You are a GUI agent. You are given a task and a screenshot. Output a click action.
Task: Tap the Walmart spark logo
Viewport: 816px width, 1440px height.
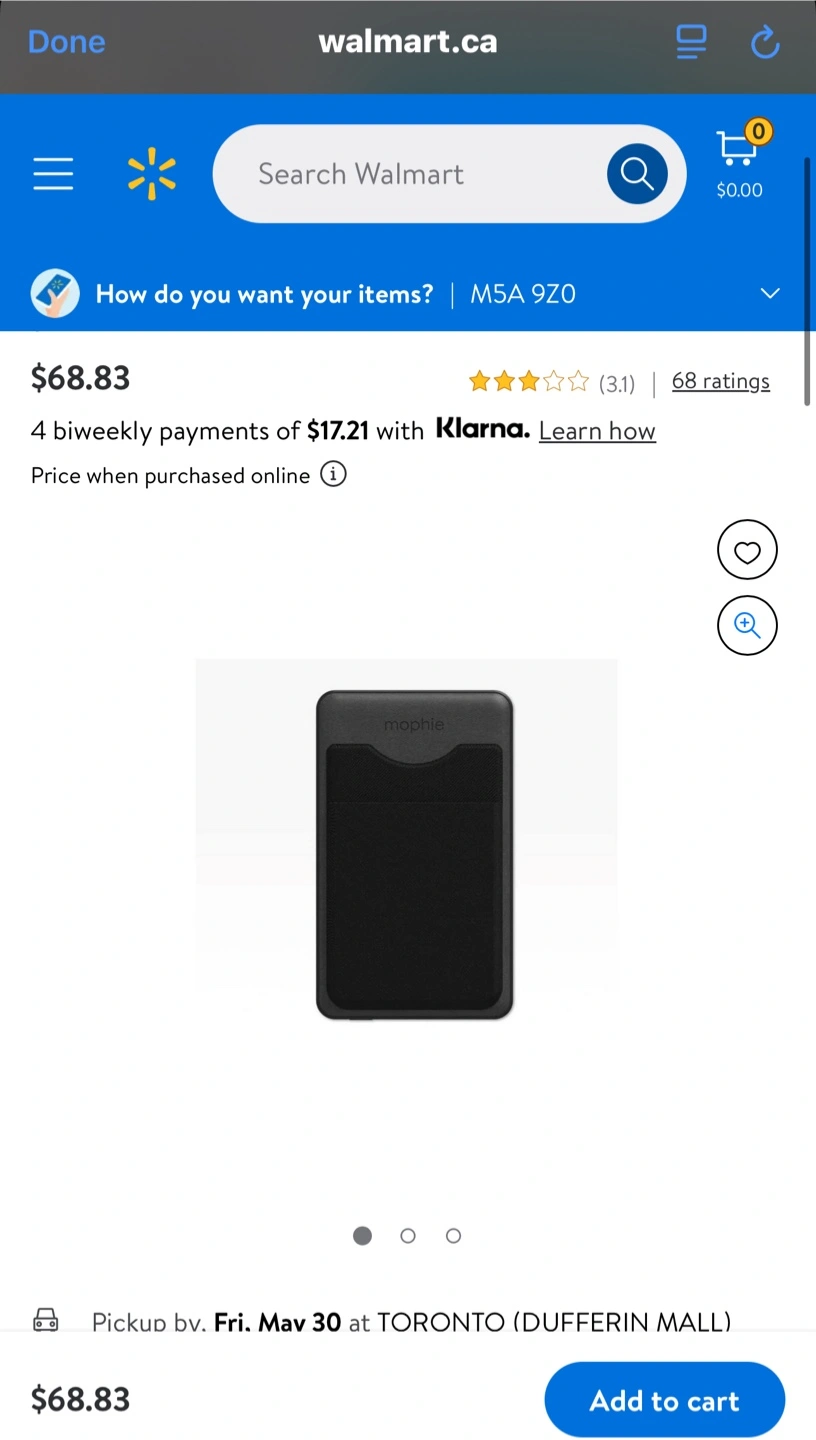[152, 173]
